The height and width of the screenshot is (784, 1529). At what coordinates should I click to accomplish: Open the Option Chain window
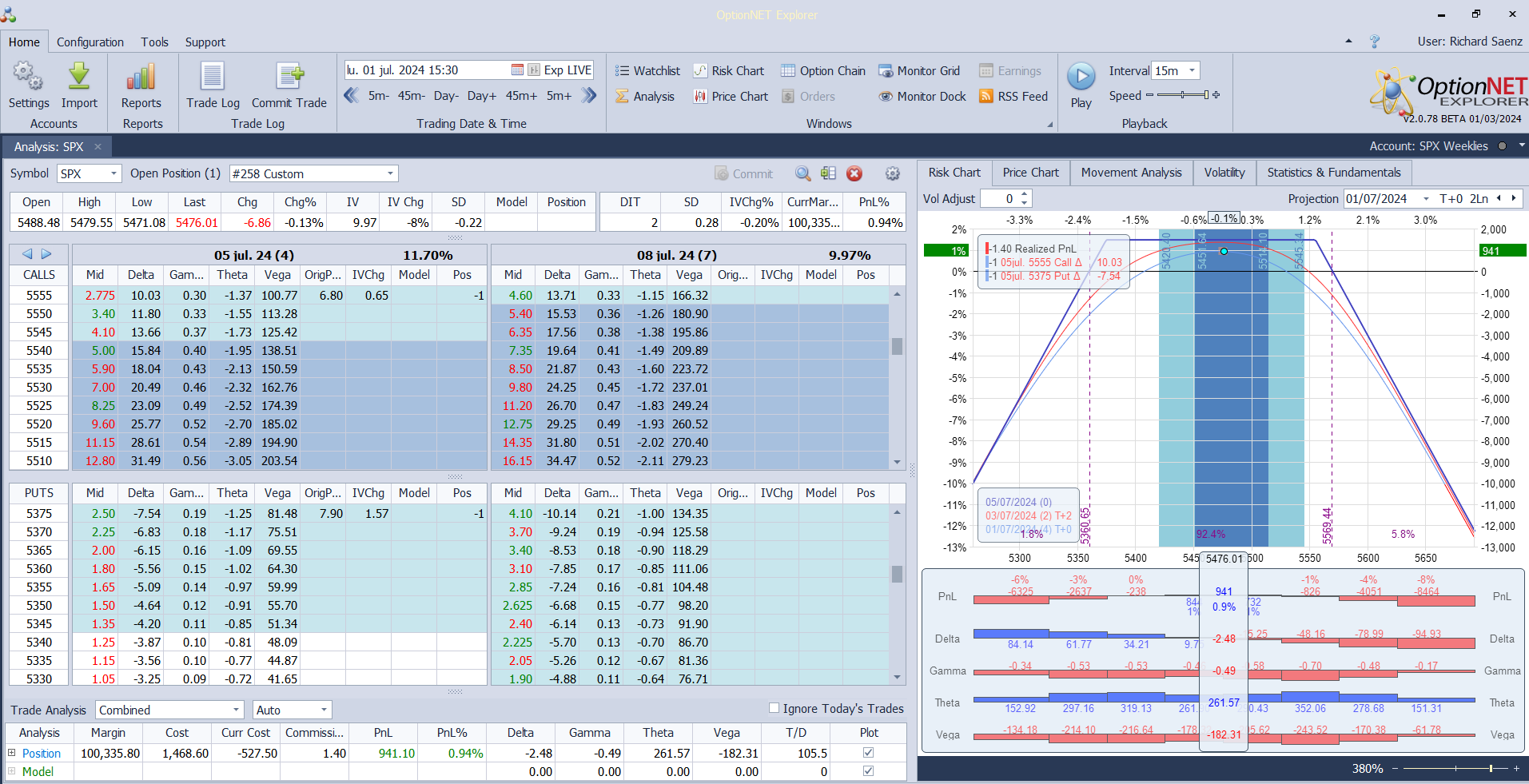tap(823, 71)
